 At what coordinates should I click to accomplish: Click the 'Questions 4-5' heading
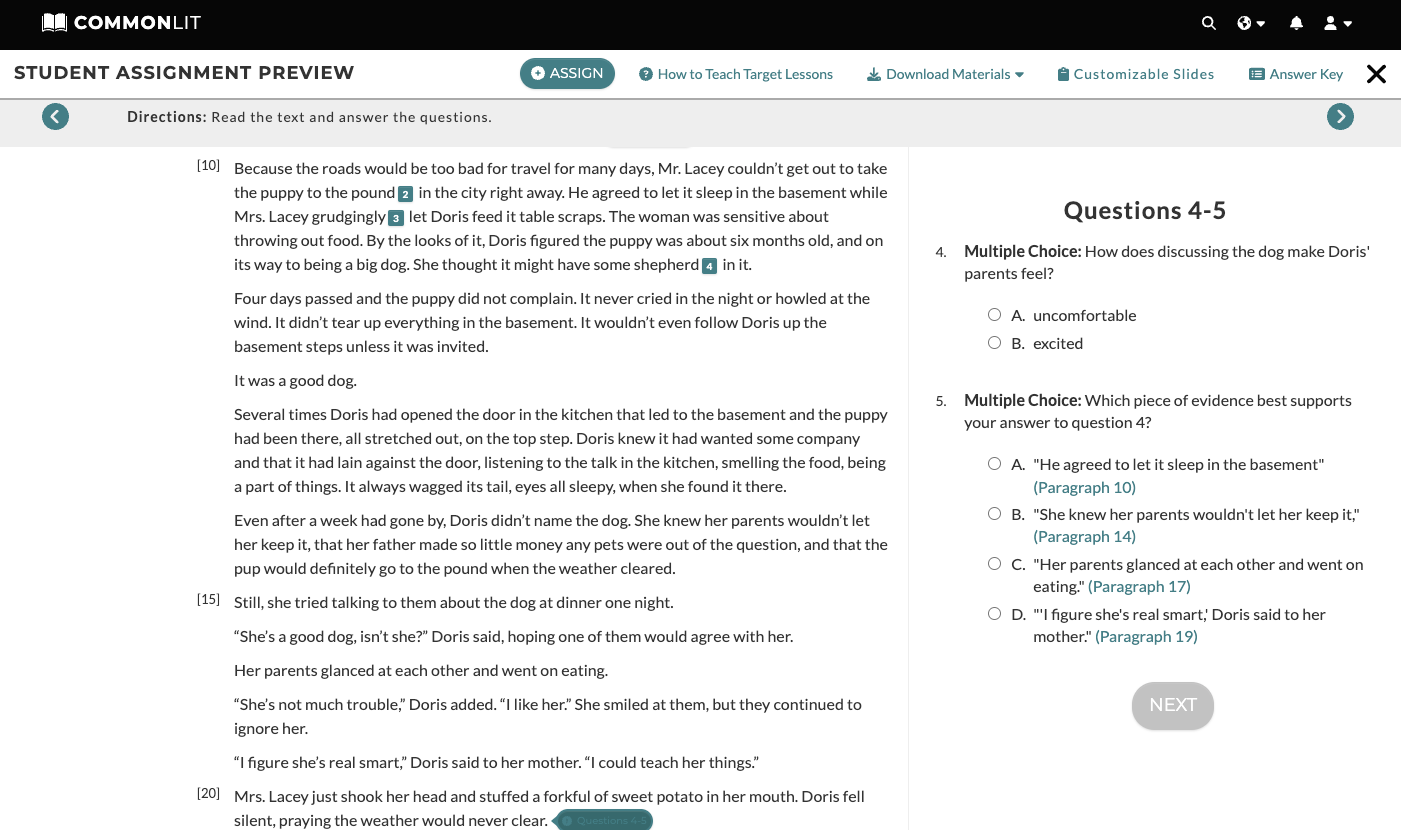pyautogui.click(x=1145, y=210)
